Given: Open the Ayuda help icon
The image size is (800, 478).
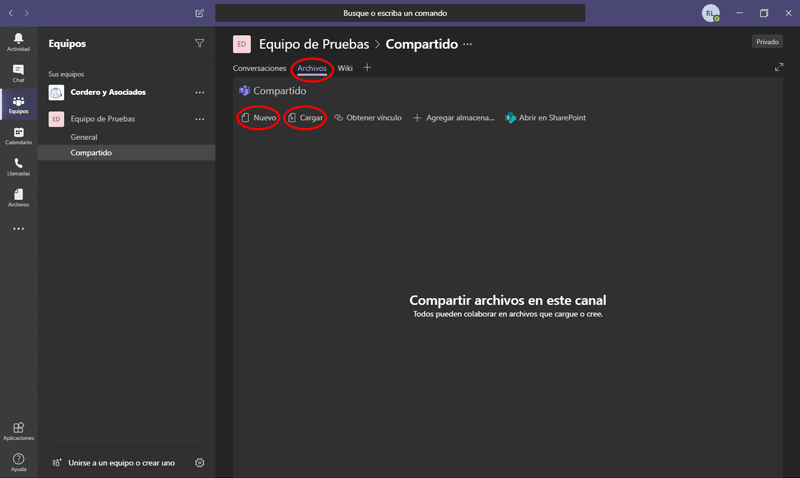Looking at the screenshot, I should point(18,462).
